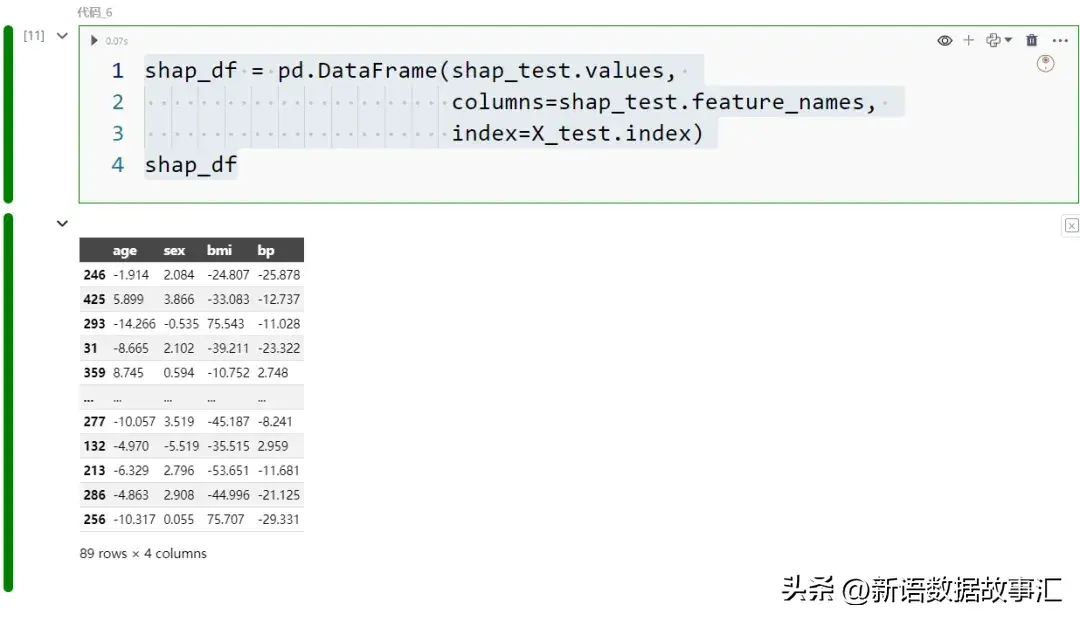Click the round assistant icon in cell

(x=1046, y=64)
